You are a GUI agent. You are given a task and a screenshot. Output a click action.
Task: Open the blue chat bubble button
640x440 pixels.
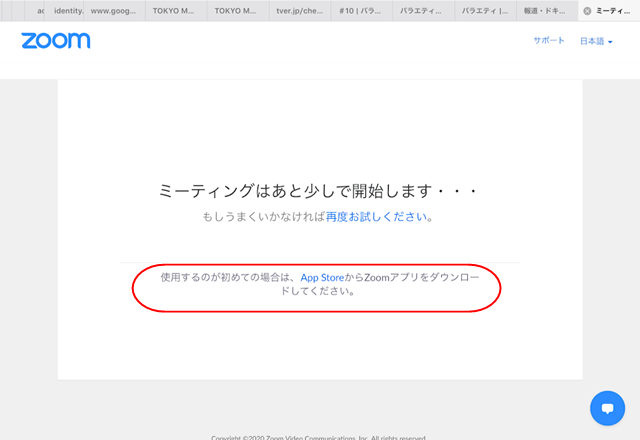point(607,408)
